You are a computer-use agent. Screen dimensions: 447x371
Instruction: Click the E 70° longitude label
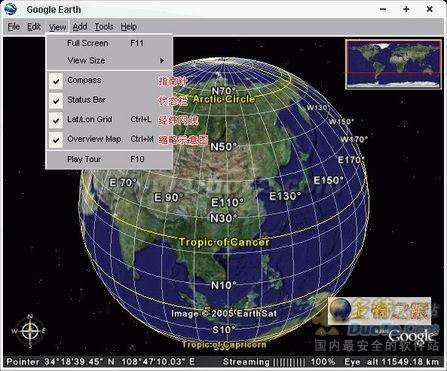(123, 183)
